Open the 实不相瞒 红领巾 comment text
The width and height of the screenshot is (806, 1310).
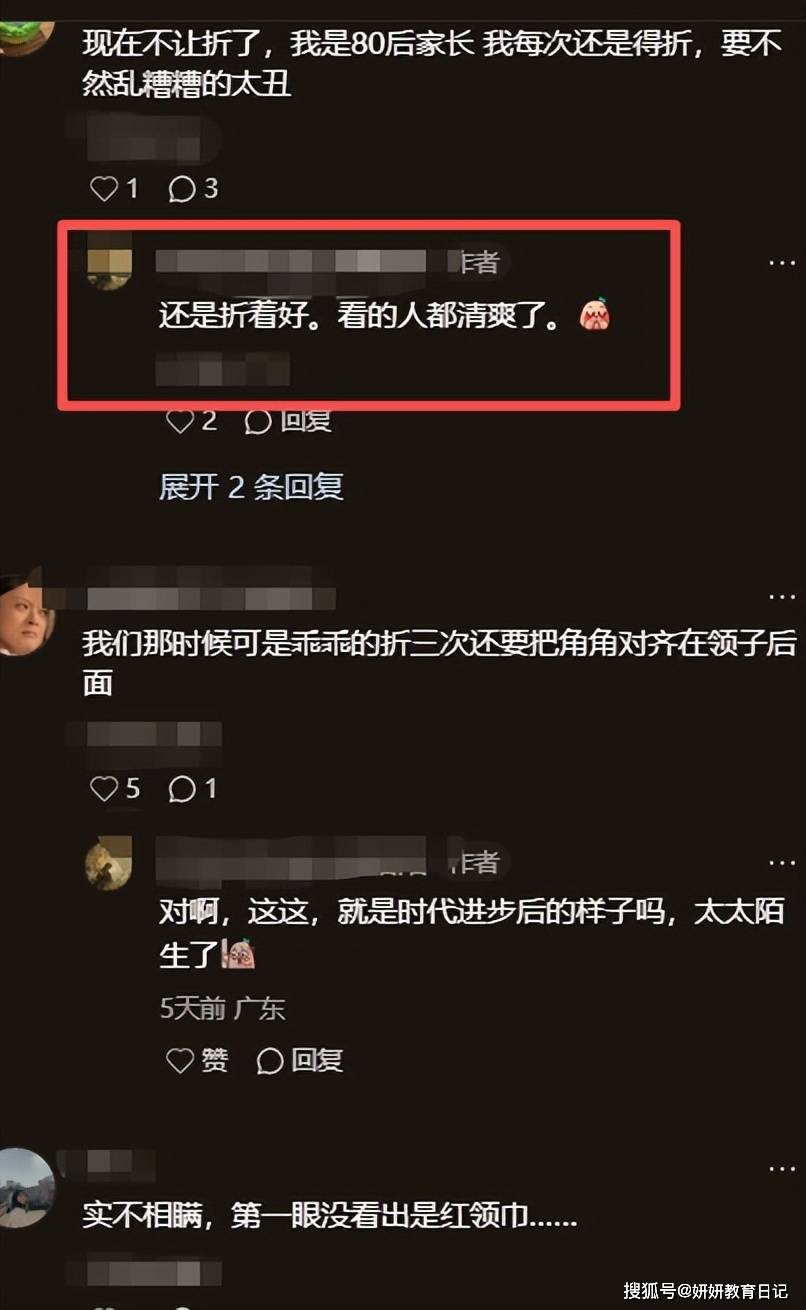pos(331,1216)
